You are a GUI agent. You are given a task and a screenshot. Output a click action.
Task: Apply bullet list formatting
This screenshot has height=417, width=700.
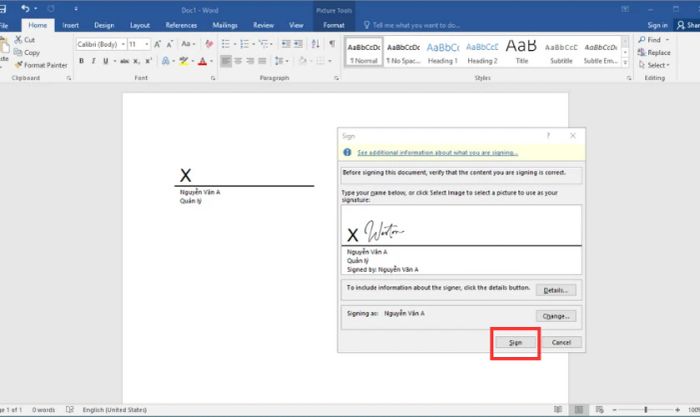pos(225,44)
